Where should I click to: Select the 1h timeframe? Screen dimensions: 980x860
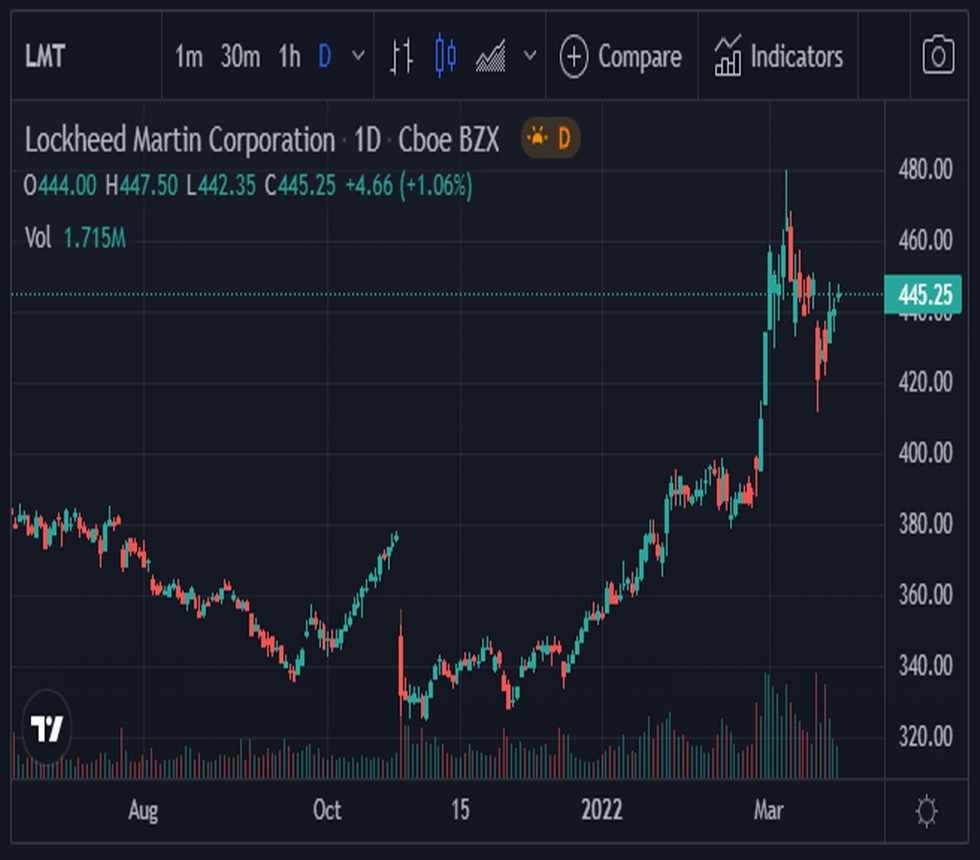pos(289,57)
